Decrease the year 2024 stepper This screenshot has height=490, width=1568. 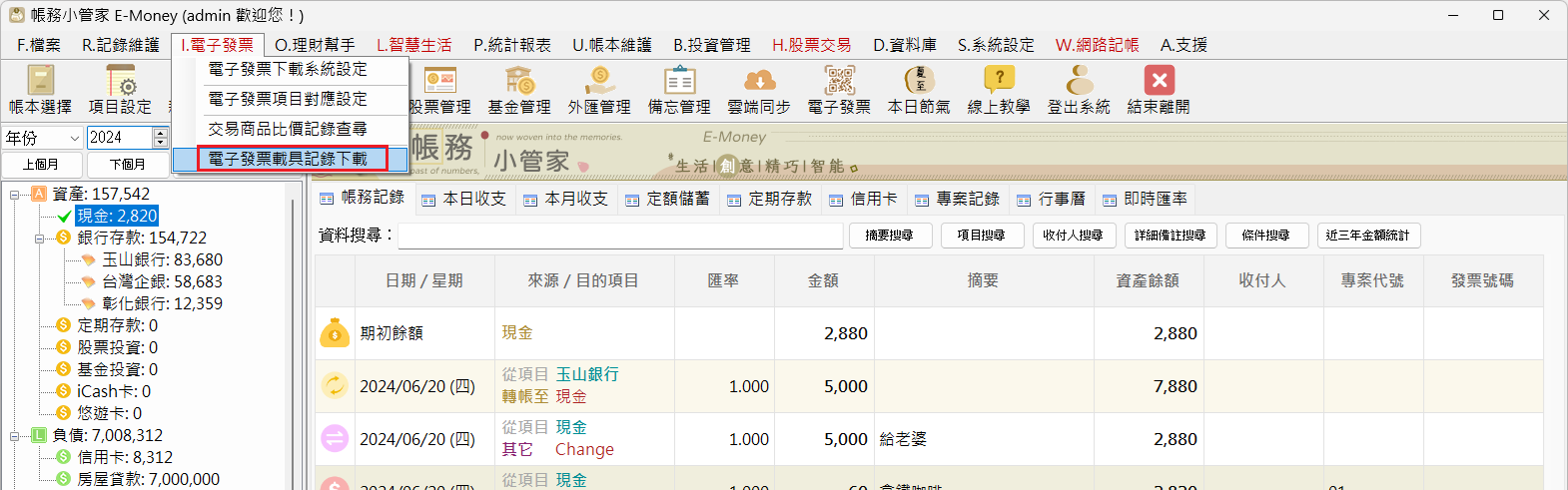pos(160,143)
